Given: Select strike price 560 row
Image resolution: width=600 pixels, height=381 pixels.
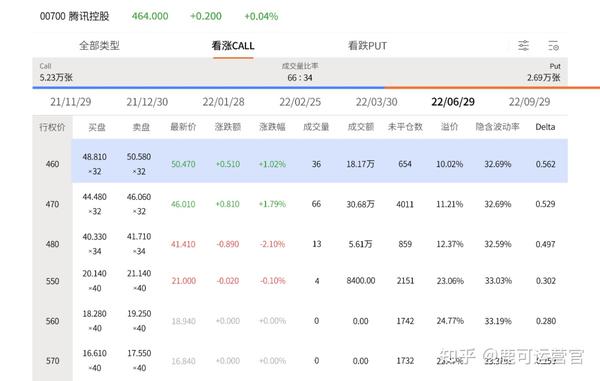Looking at the screenshot, I should pos(300,321).
